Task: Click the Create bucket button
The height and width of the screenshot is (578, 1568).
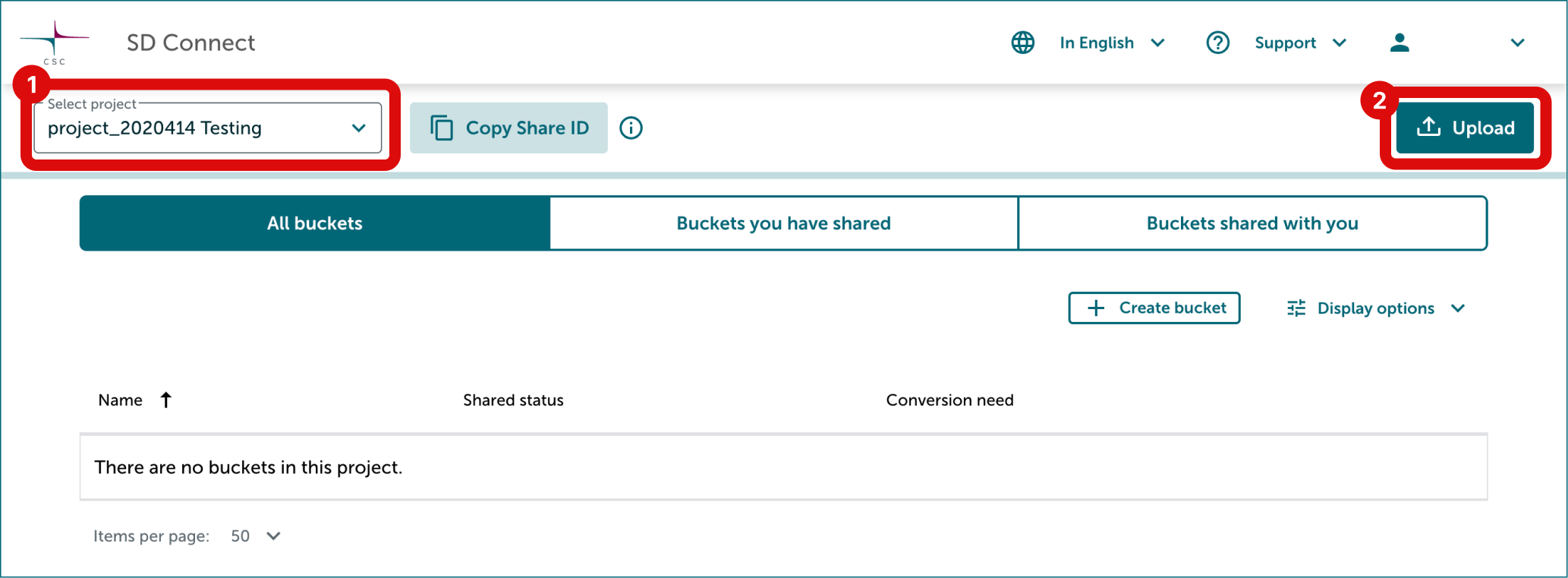Action: [1154, 308]
